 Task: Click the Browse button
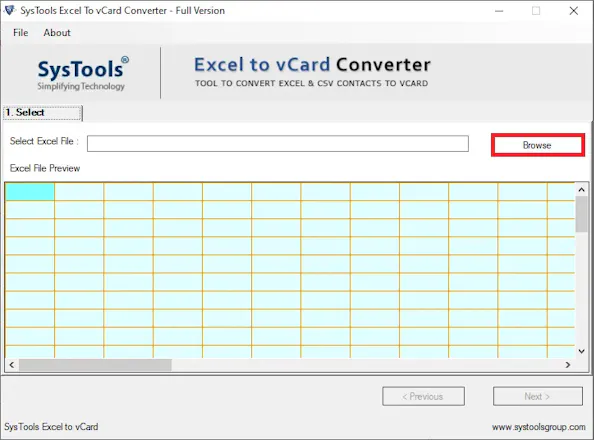point(538,145)
